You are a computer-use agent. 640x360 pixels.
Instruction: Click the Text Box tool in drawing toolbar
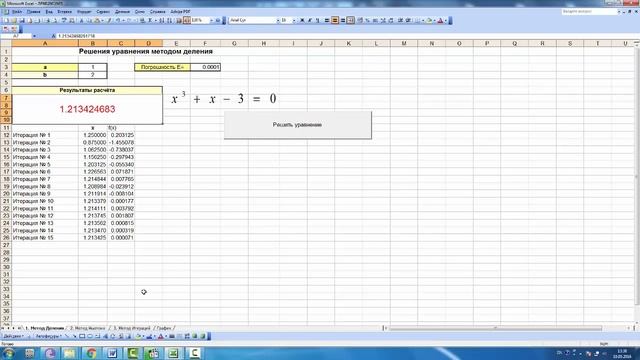[98, 336]
